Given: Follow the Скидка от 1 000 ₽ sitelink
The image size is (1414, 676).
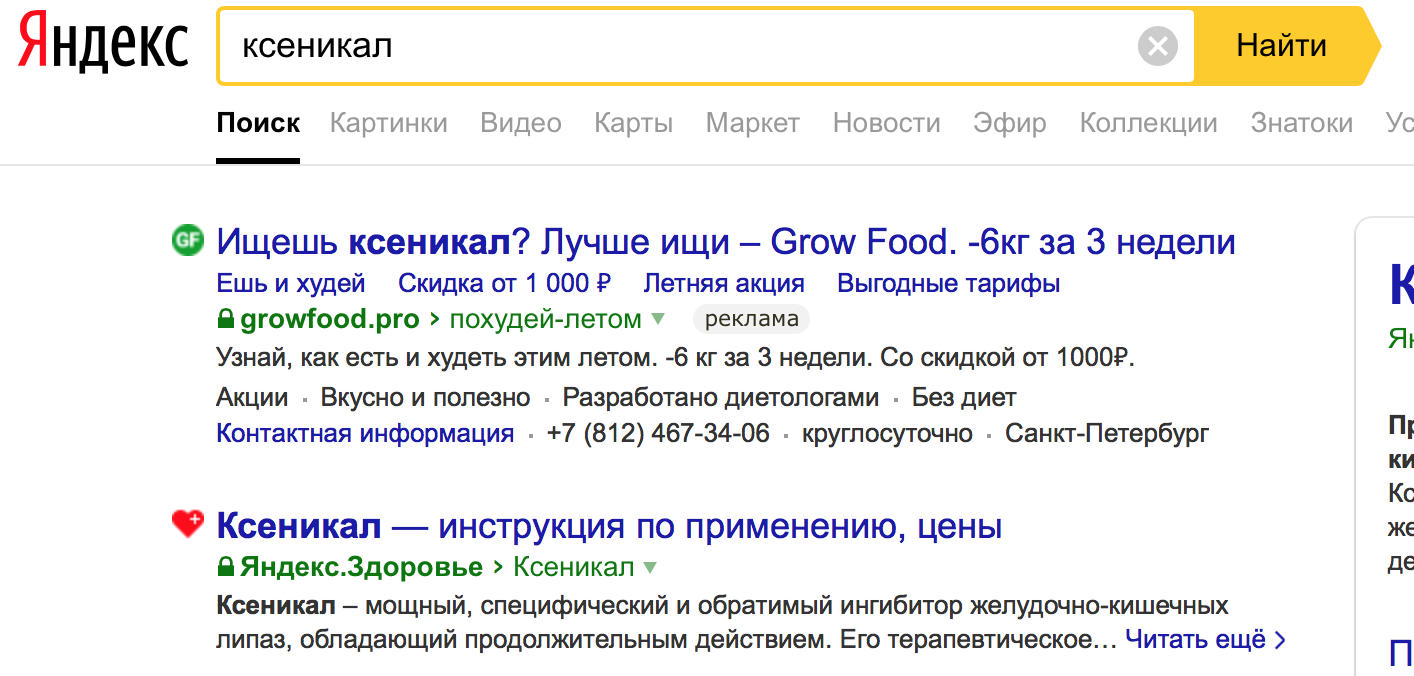Looking at the screenshot, I should (504, 283).
